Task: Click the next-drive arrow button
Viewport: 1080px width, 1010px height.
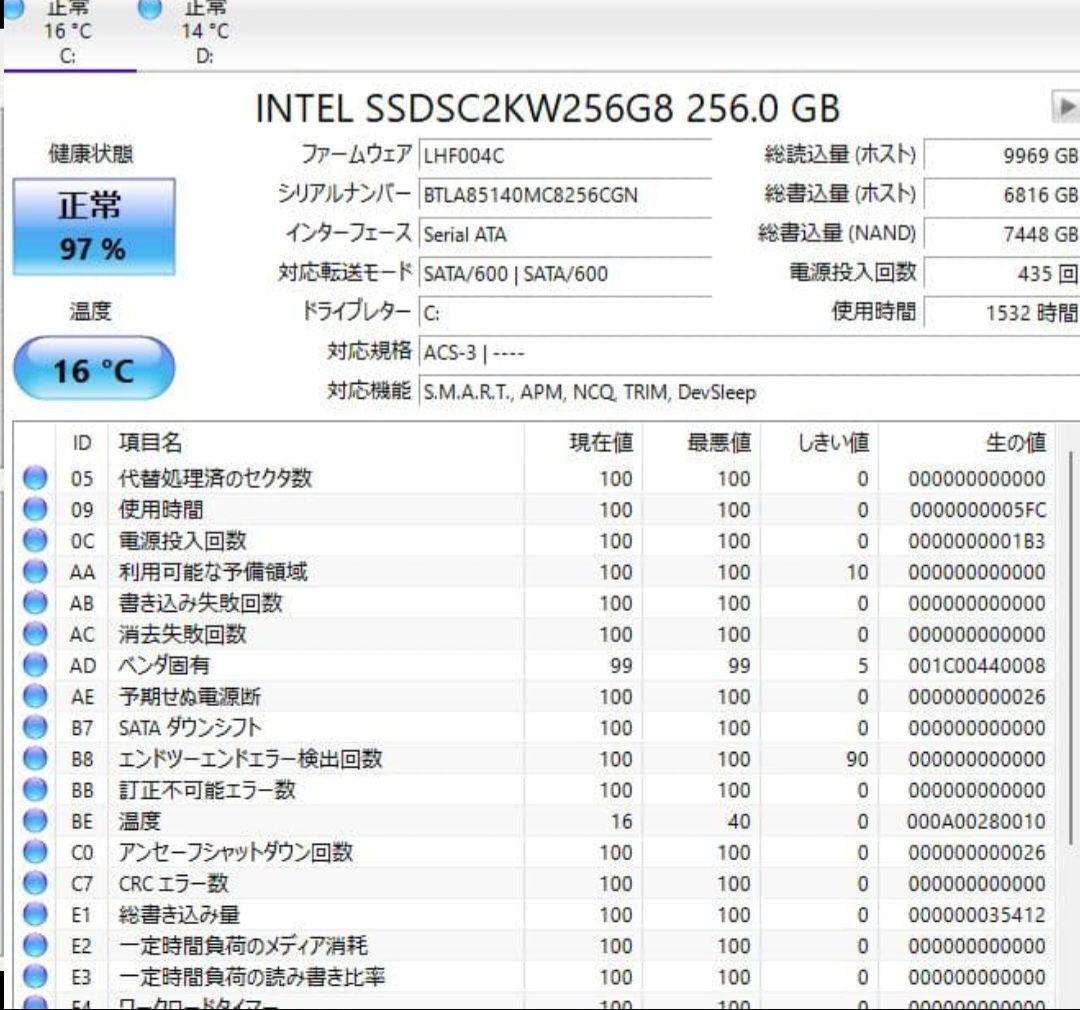Action: 1069,104
